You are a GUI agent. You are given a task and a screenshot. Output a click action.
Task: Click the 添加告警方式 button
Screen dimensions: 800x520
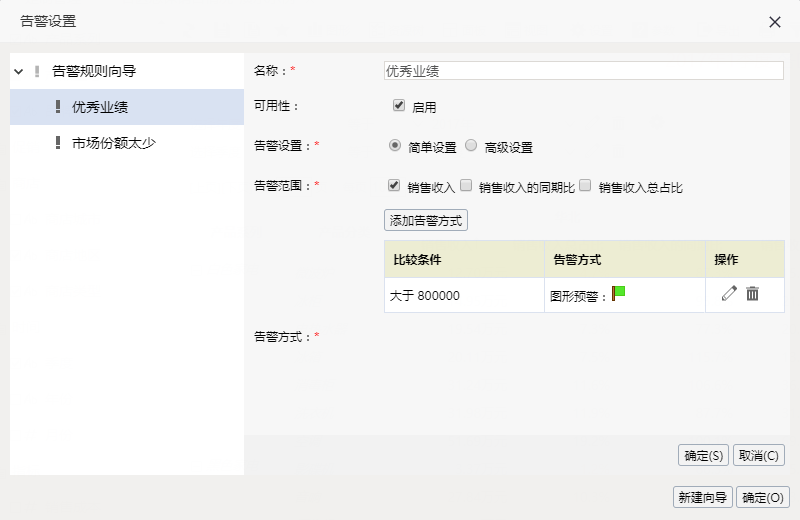pos(426,220)
